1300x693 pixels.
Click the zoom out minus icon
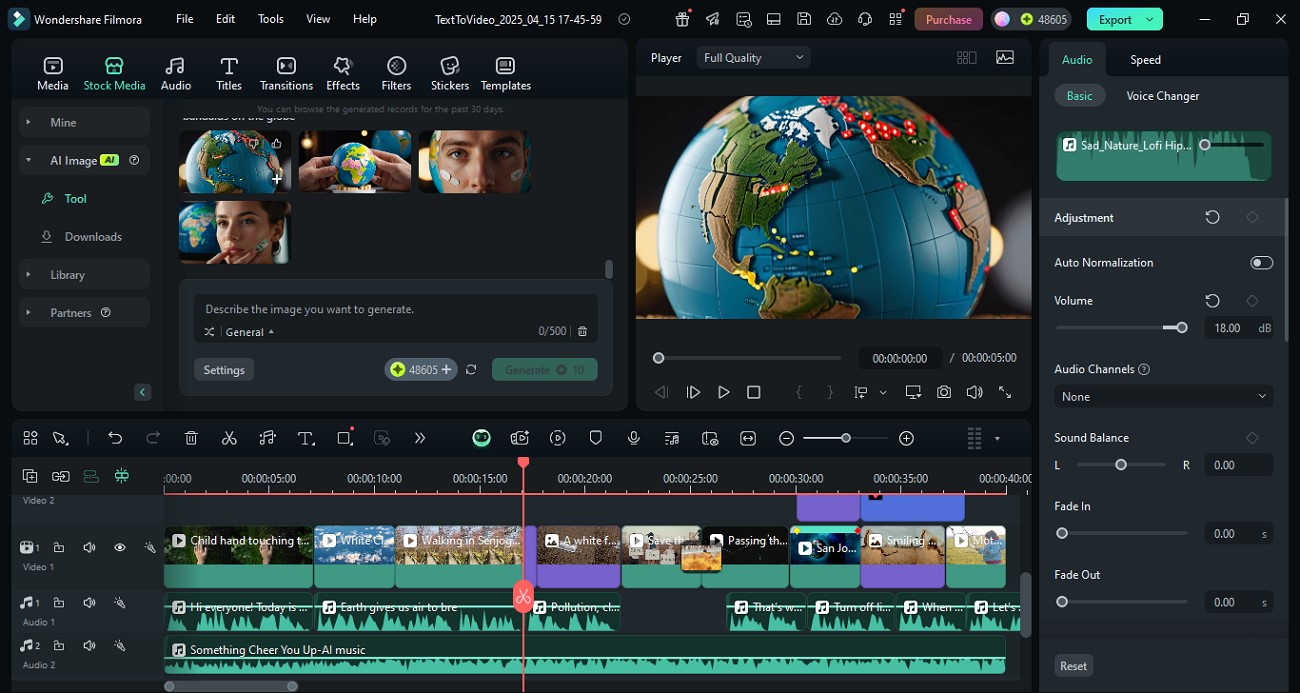point(786,438)
